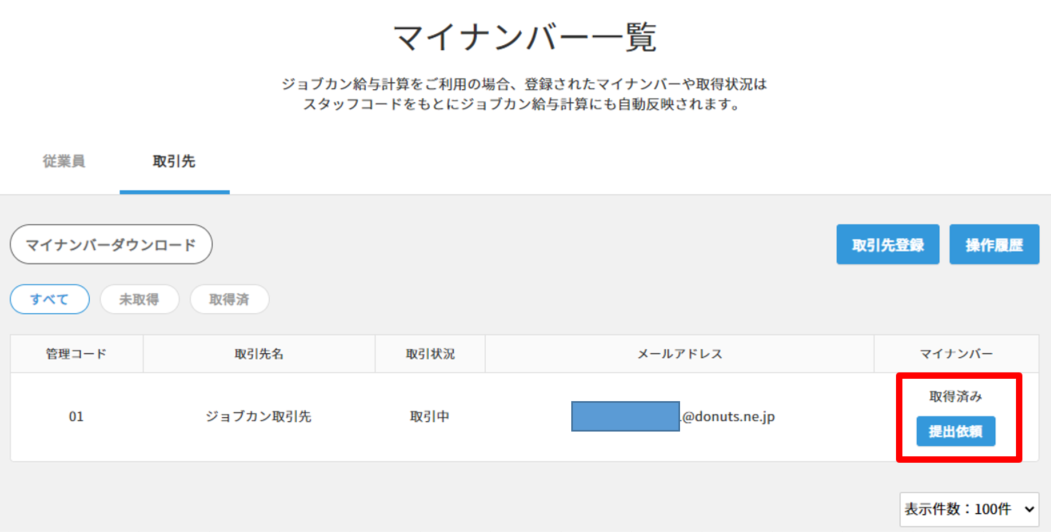Click the @donuts.ne.jp email address
The width and height of the screenshot is (1051, 532).
(x=727, y=416)
